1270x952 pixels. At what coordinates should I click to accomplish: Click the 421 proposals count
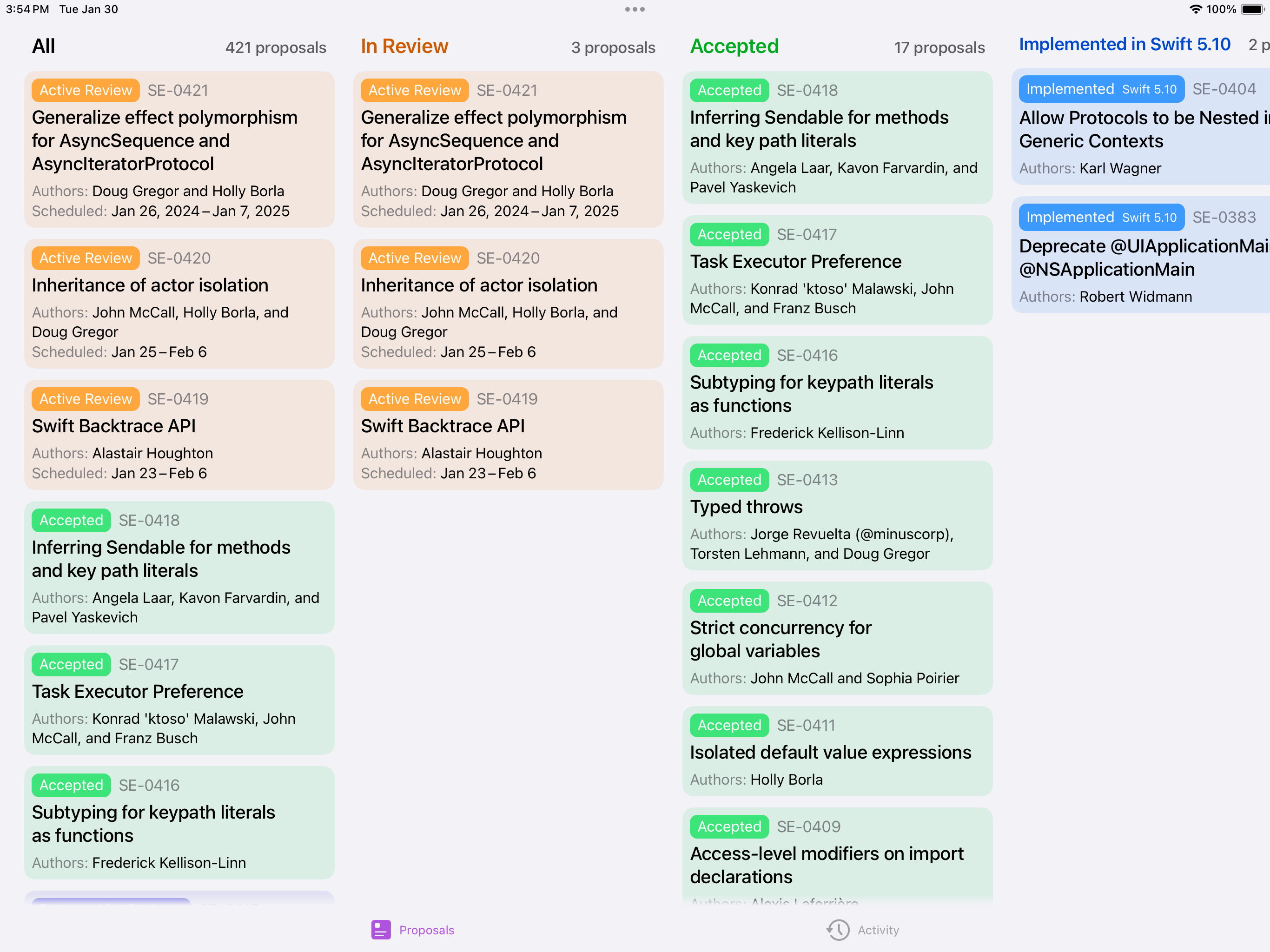click(276, 48)
